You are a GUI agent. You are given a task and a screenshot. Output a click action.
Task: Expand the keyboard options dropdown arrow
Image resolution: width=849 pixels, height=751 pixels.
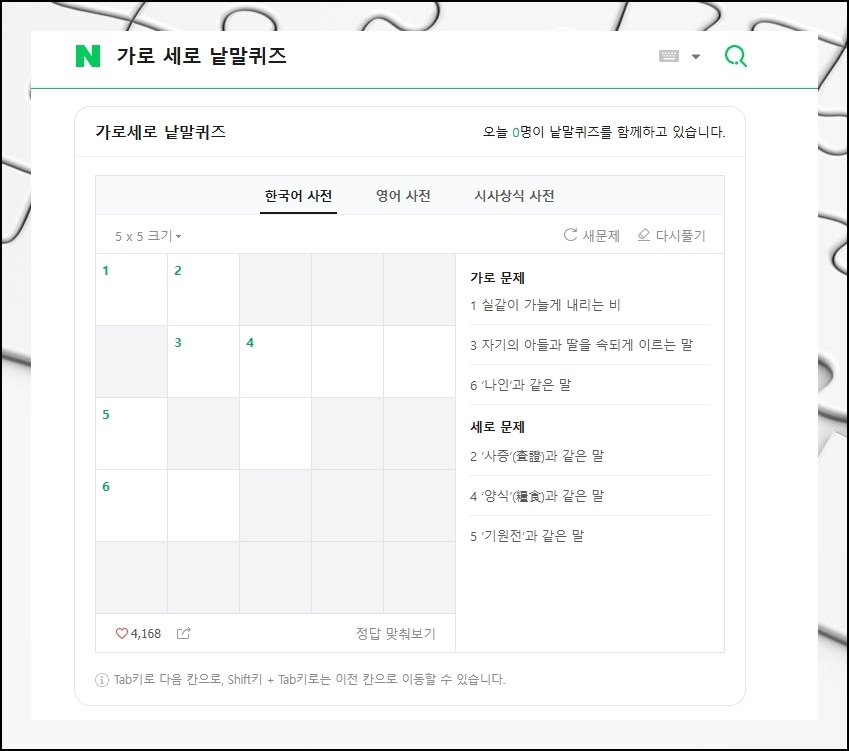tap(696, 56)
